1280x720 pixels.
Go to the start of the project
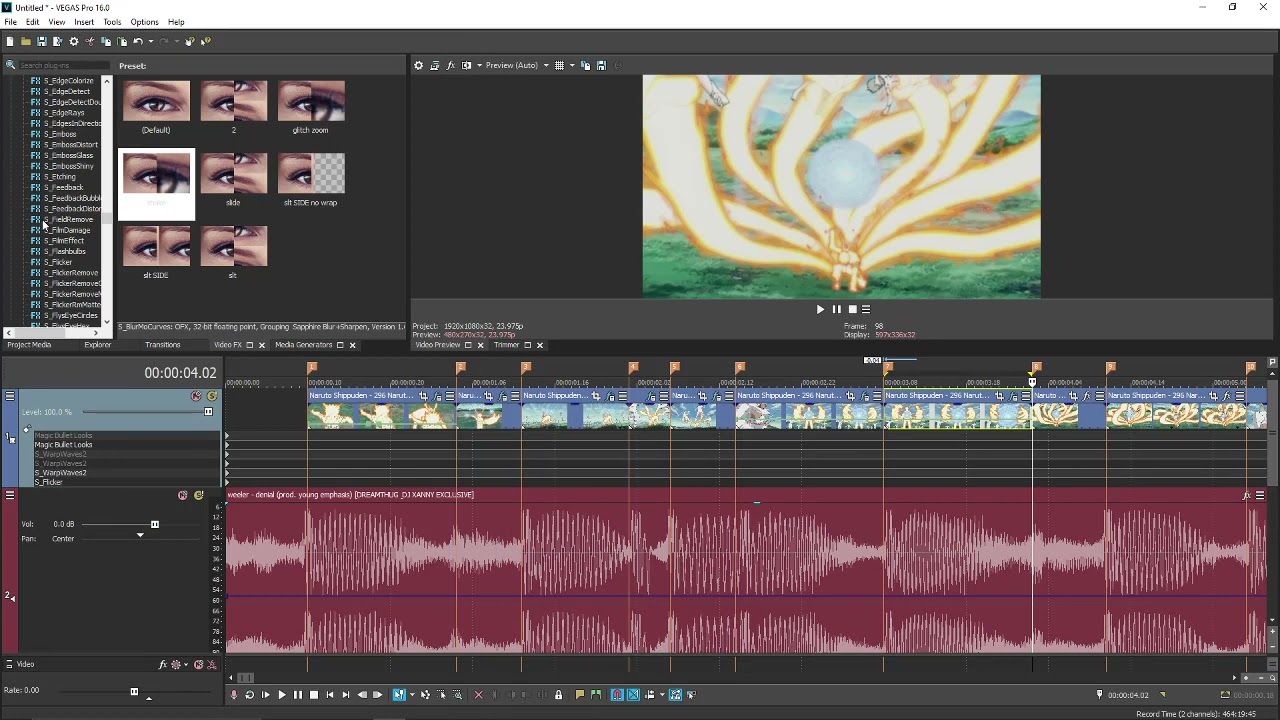coord(330,695)
